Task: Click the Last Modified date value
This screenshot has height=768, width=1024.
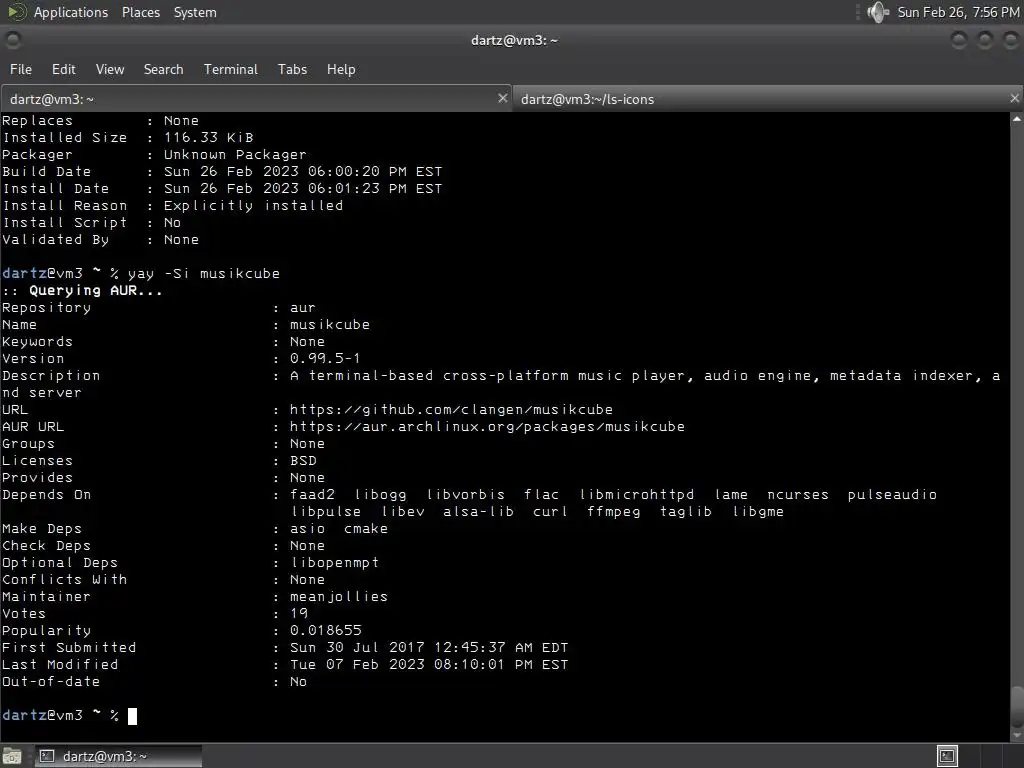Action: pyautogui.click(x=429, y=664)
